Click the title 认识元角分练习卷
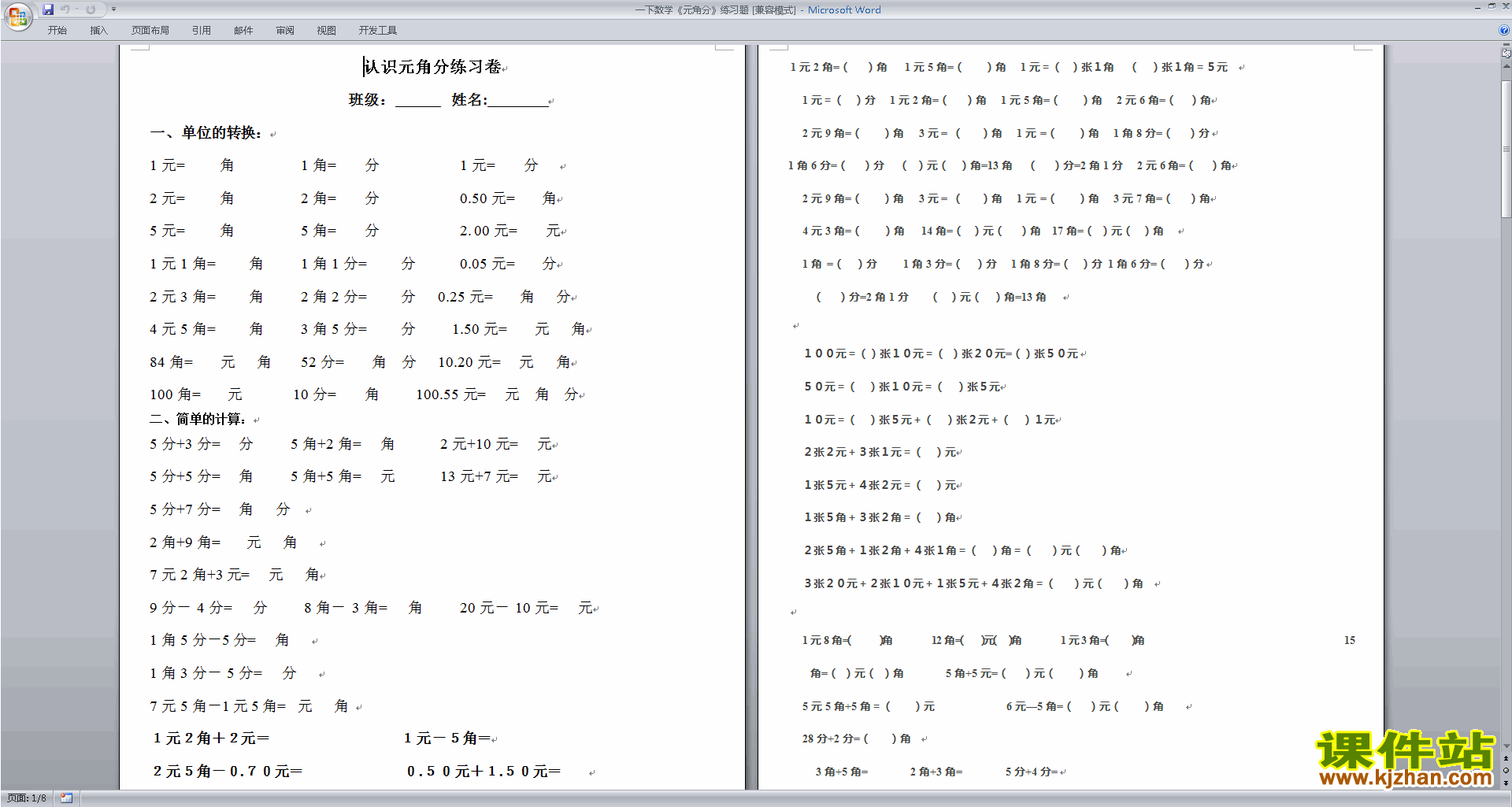The width and height of the screenshot is (1512, 807). [432, 67]
